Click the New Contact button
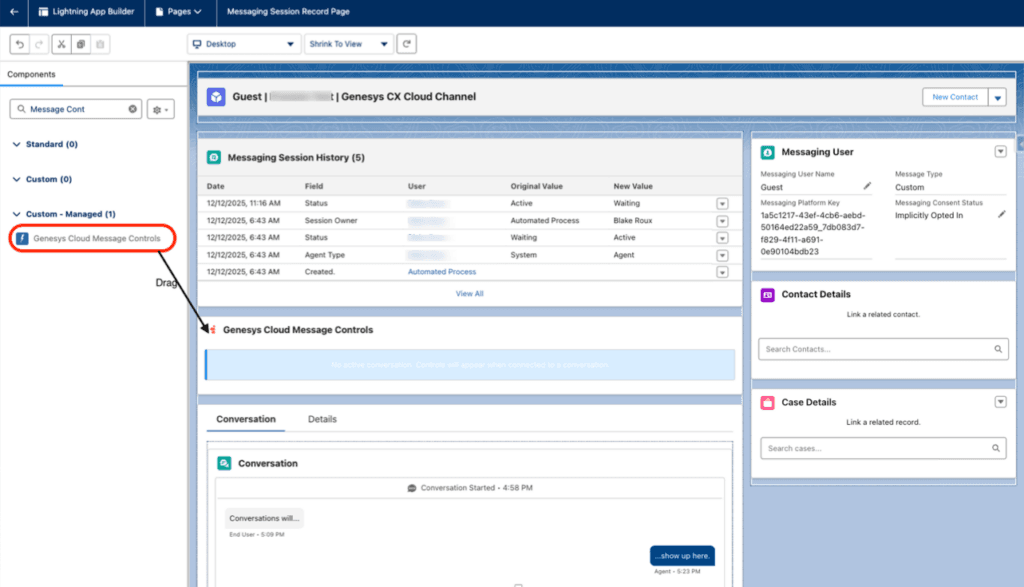The height and width of the screenshot is (587, 1024). point(957,97)
